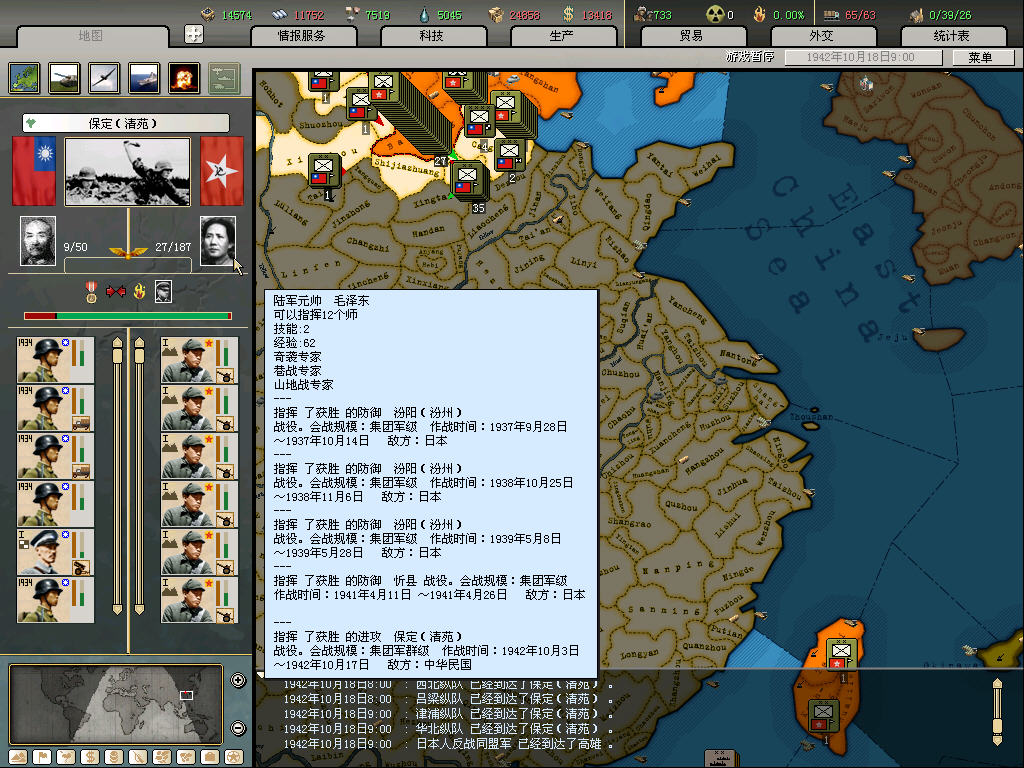The height and width of the screenshot is (768, 1024).
Task: Click the minimap world view
Action: point(116,704)
